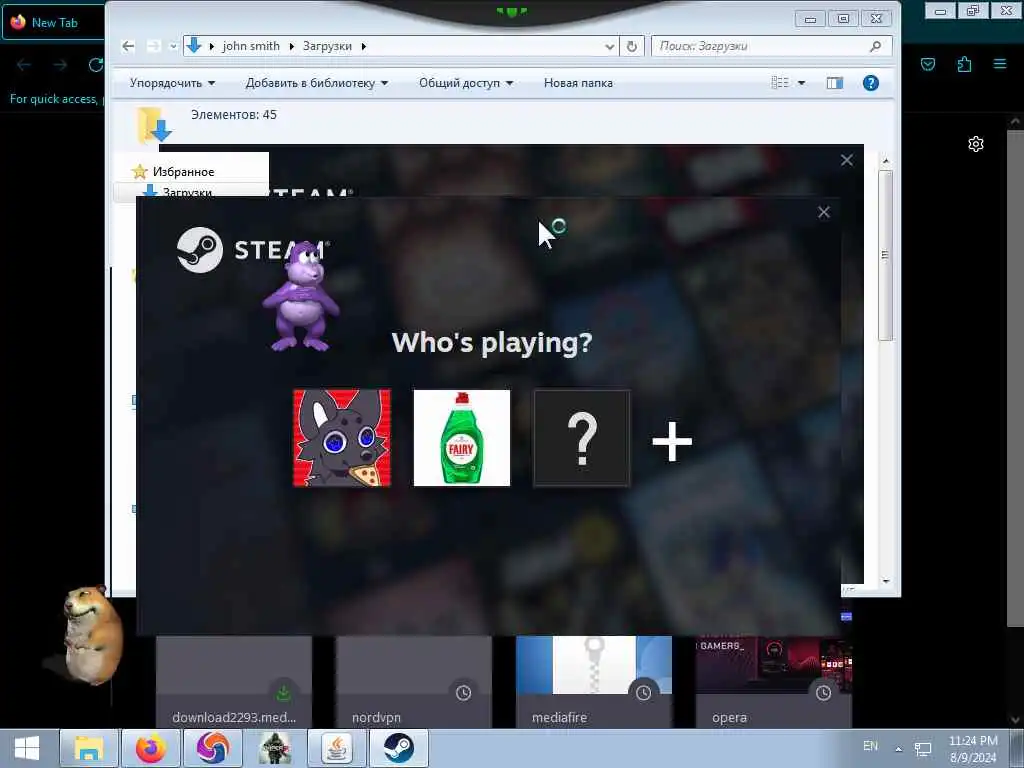This screenshot has height=768, width=1024.
Task: Open the Java taskbar icon
Action: coord(337,748)
